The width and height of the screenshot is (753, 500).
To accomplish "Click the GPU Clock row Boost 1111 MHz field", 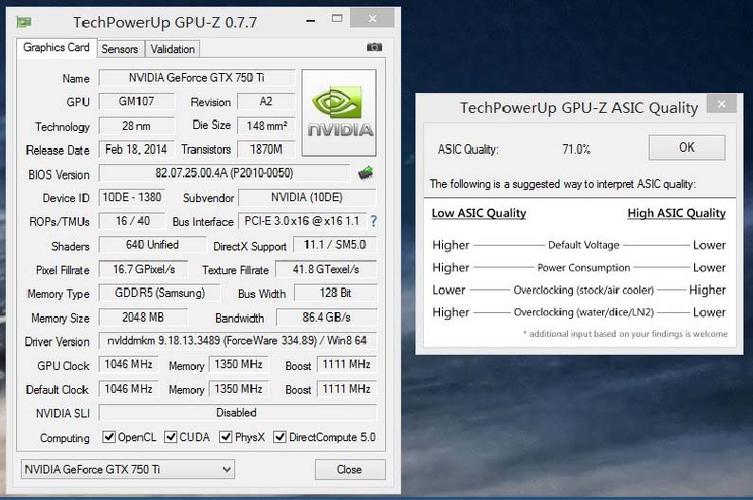I will tap(347, 365).
